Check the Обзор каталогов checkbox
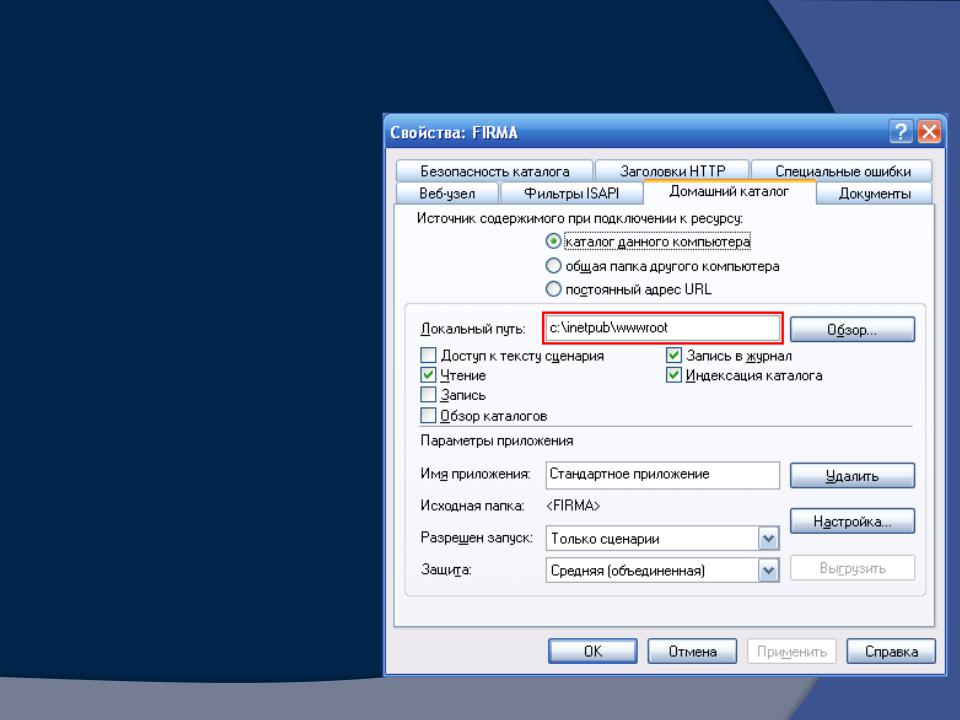 (x=429, y=416)
